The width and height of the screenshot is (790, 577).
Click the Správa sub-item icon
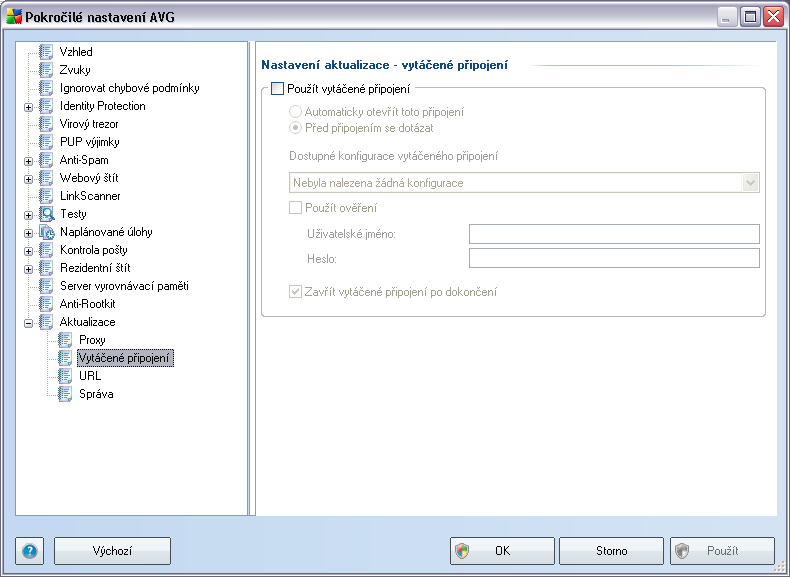click(x=65, y=394)
